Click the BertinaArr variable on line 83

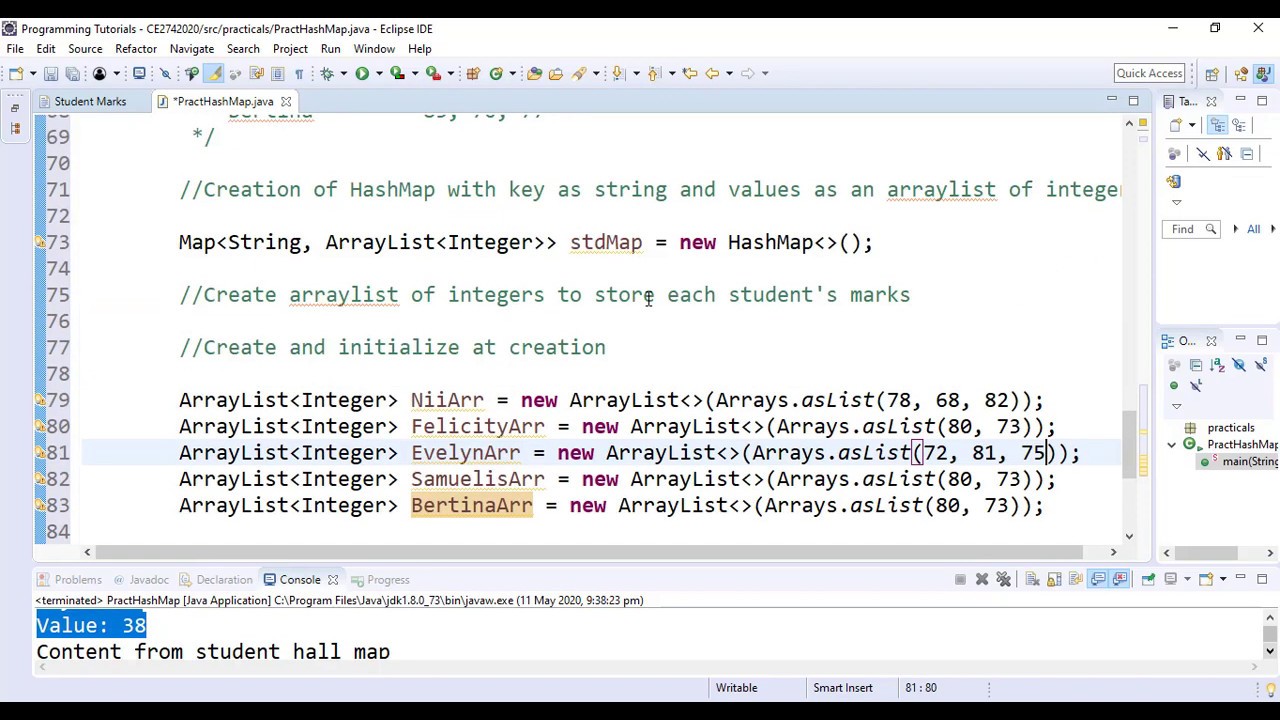click(471, 505)
